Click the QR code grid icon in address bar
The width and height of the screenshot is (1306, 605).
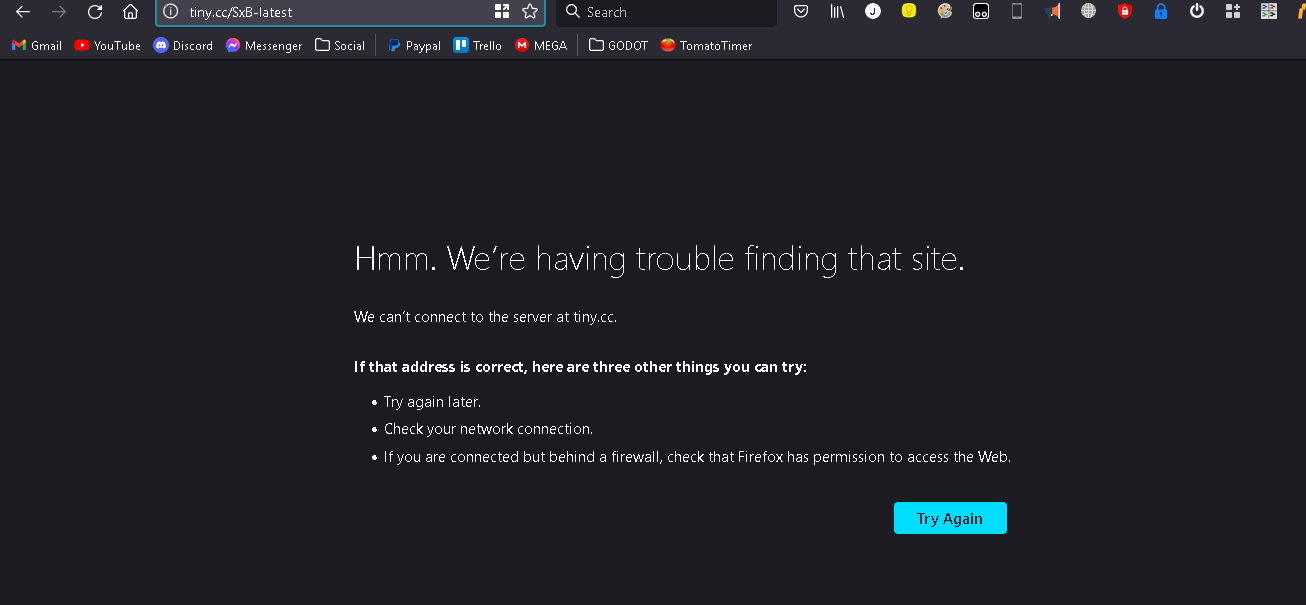(502, 12)
